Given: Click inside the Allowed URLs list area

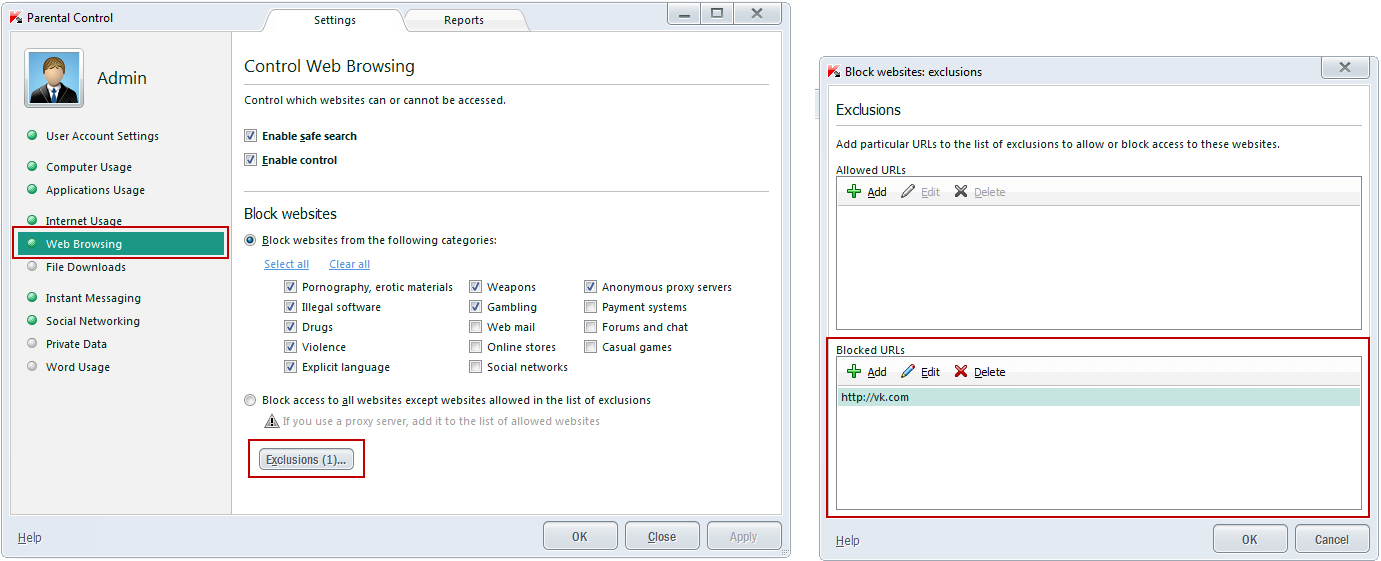Looking at the screenshot, I should pyautogui.click(x=1099, y=267).
